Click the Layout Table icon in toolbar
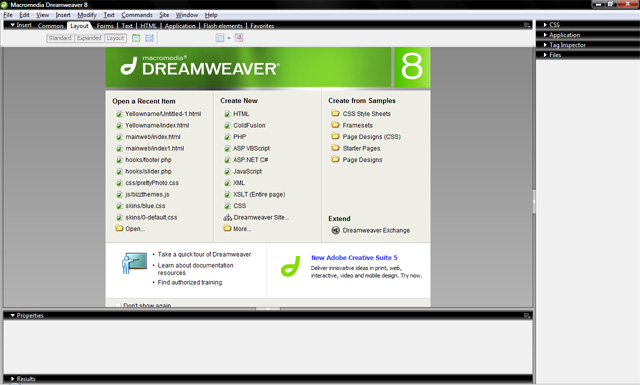The image size is (640, 385). (x=136, y=38)
